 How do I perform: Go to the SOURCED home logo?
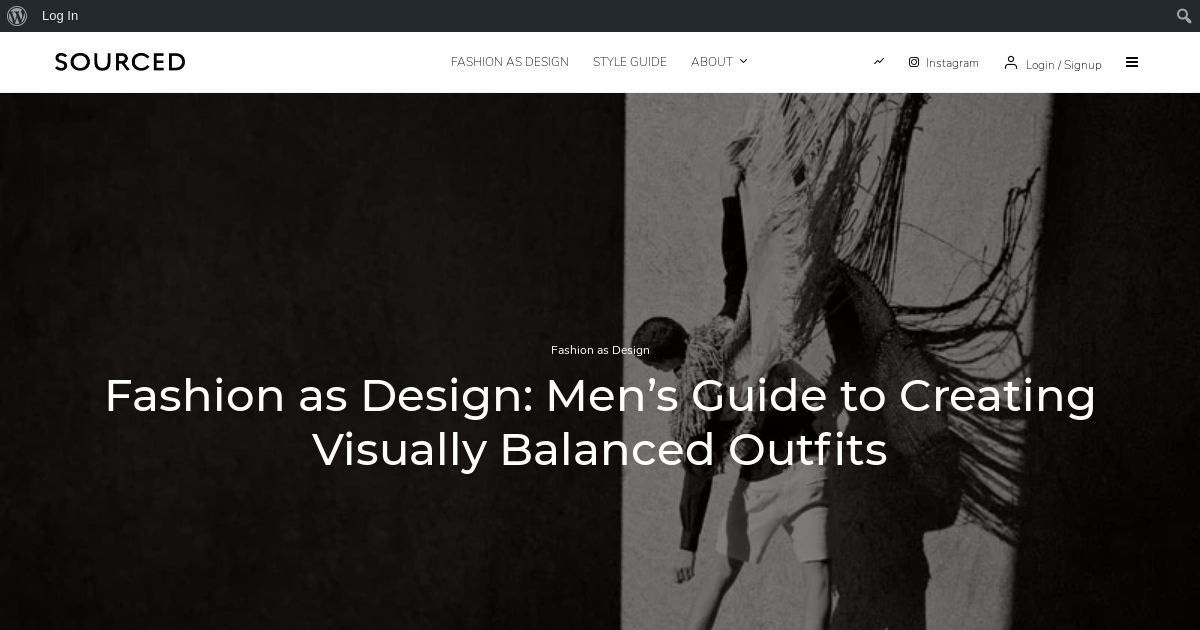tap(120, 62)
